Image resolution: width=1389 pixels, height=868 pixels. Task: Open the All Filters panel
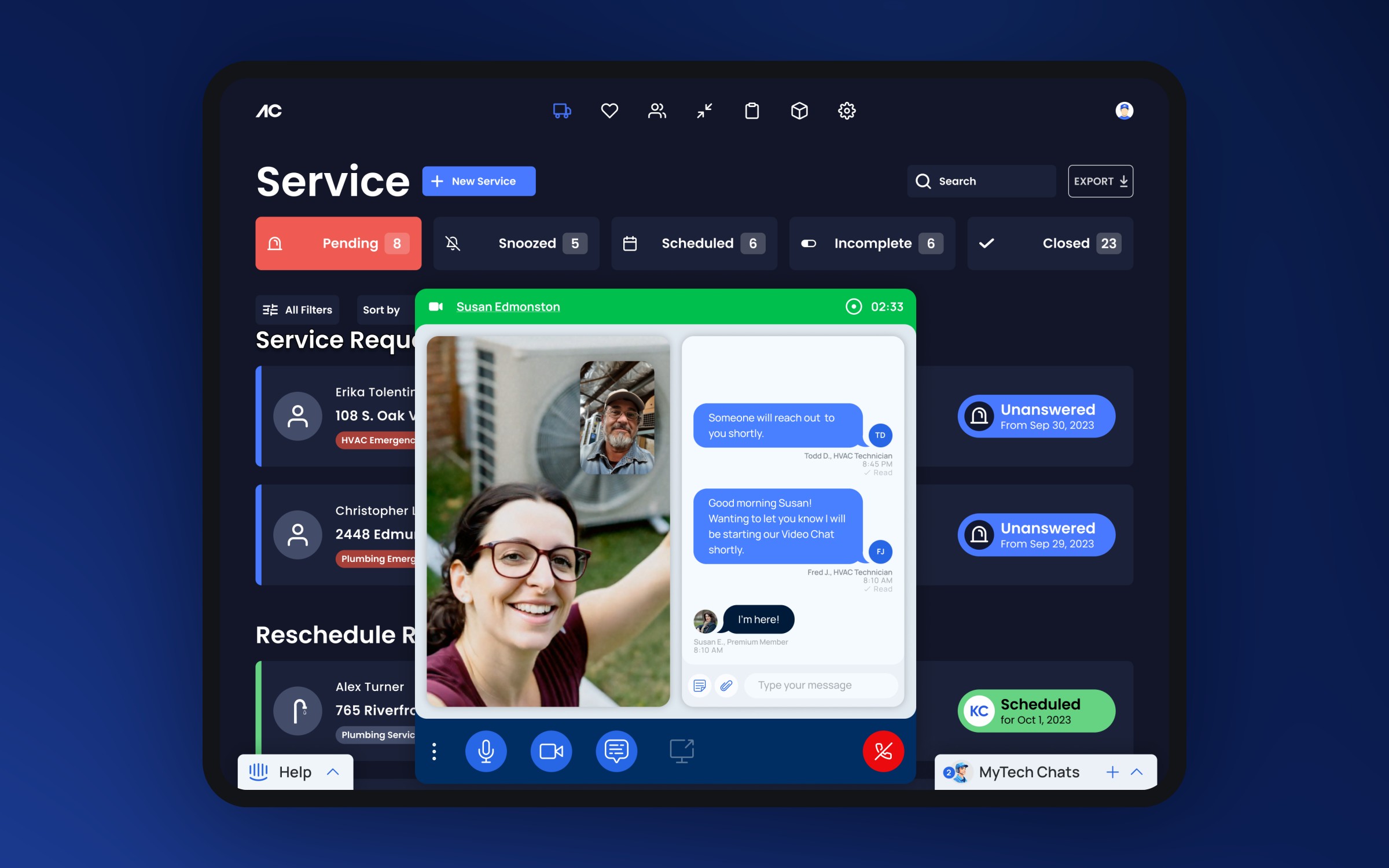click(297, 310)
